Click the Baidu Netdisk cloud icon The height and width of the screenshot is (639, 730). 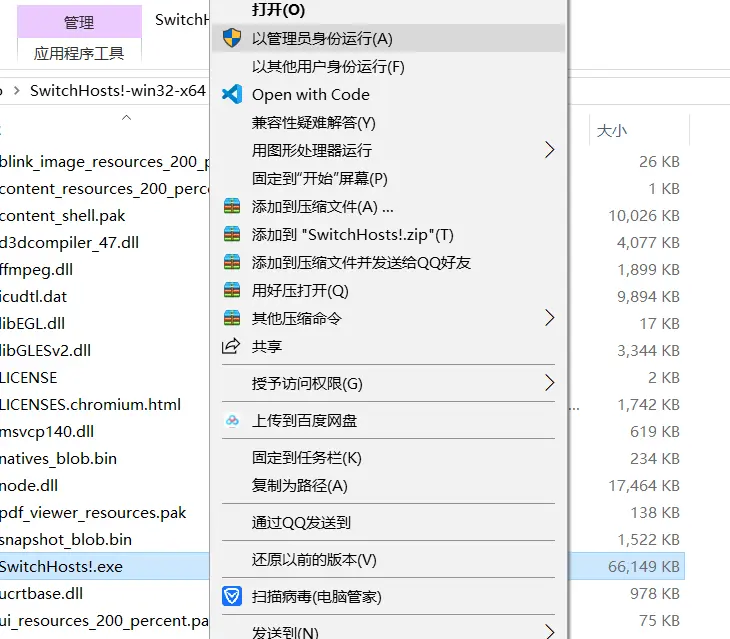(232, 420)
